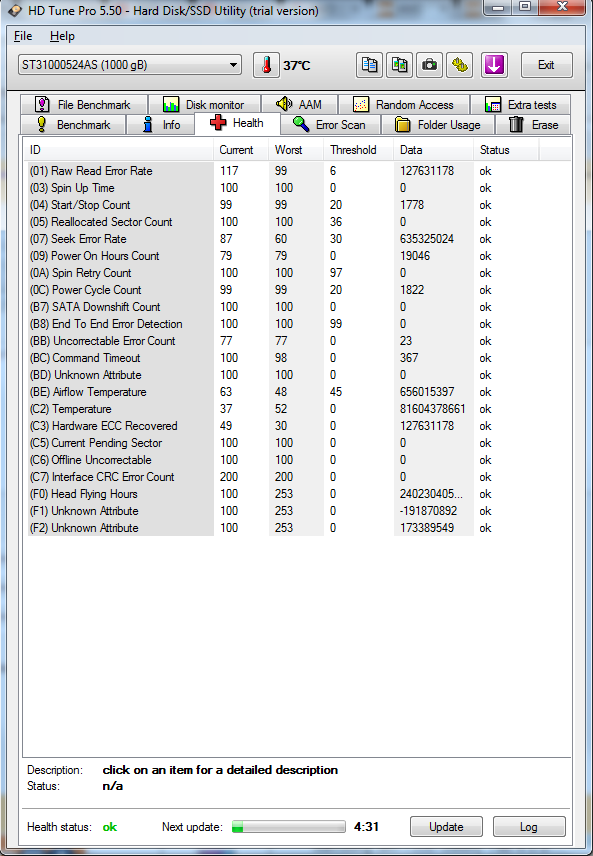Go to the Folder Usage tab
The image size is (593, 856).
(438, 124)
